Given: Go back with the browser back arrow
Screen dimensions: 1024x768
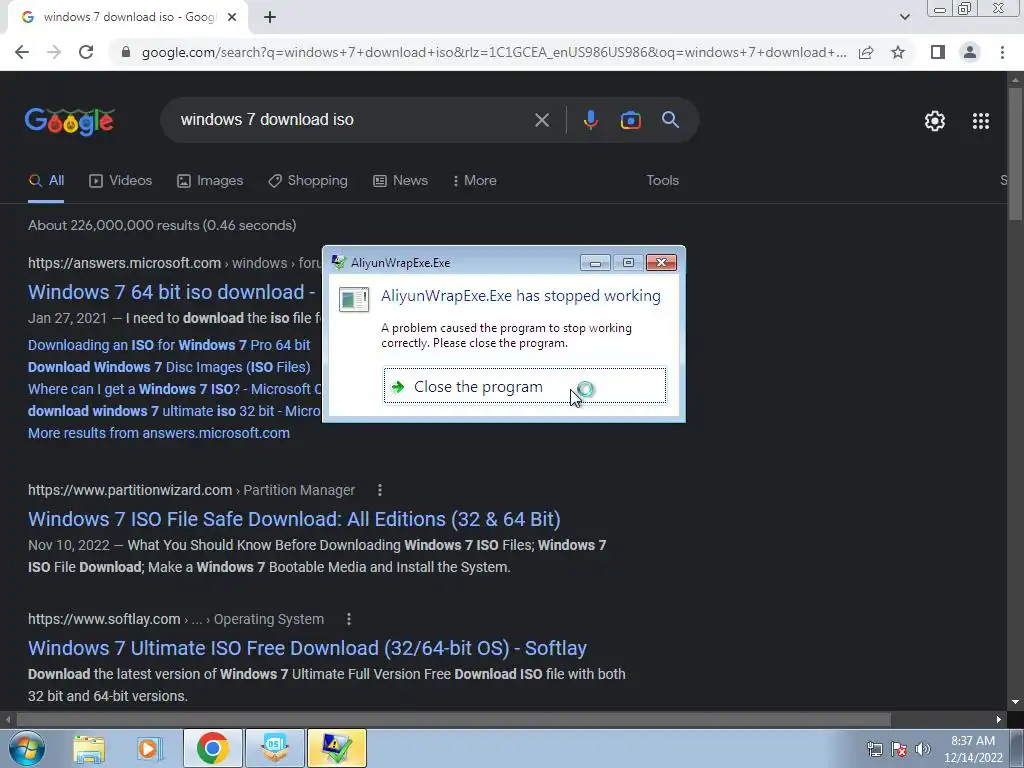Looking at the screenshot, I should (x=22, y=52).
